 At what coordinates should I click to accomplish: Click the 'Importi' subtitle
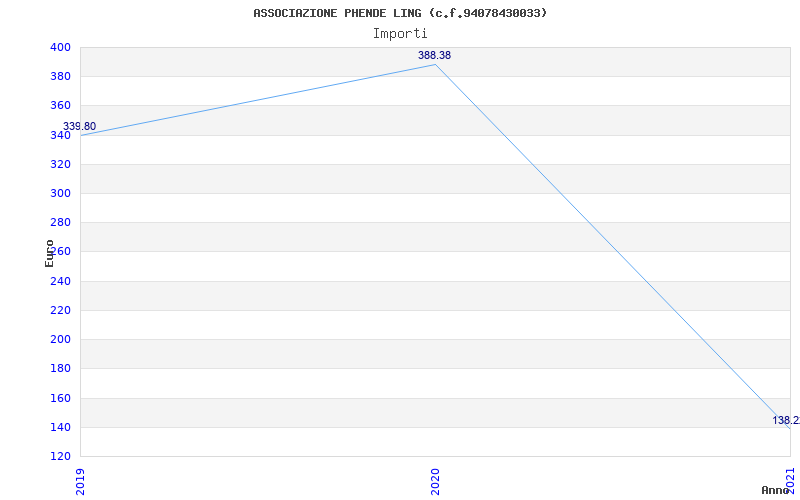coord(400,34)
